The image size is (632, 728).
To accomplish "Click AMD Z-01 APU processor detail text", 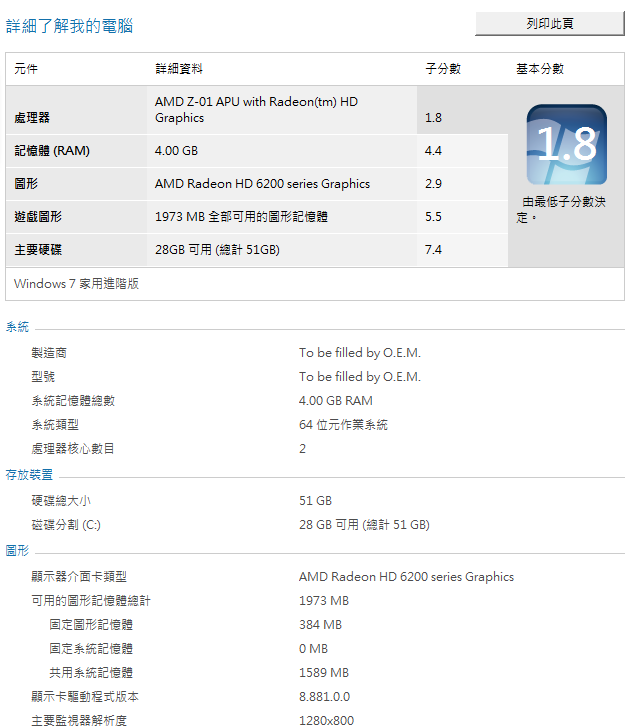I will [x=256, y=110].
